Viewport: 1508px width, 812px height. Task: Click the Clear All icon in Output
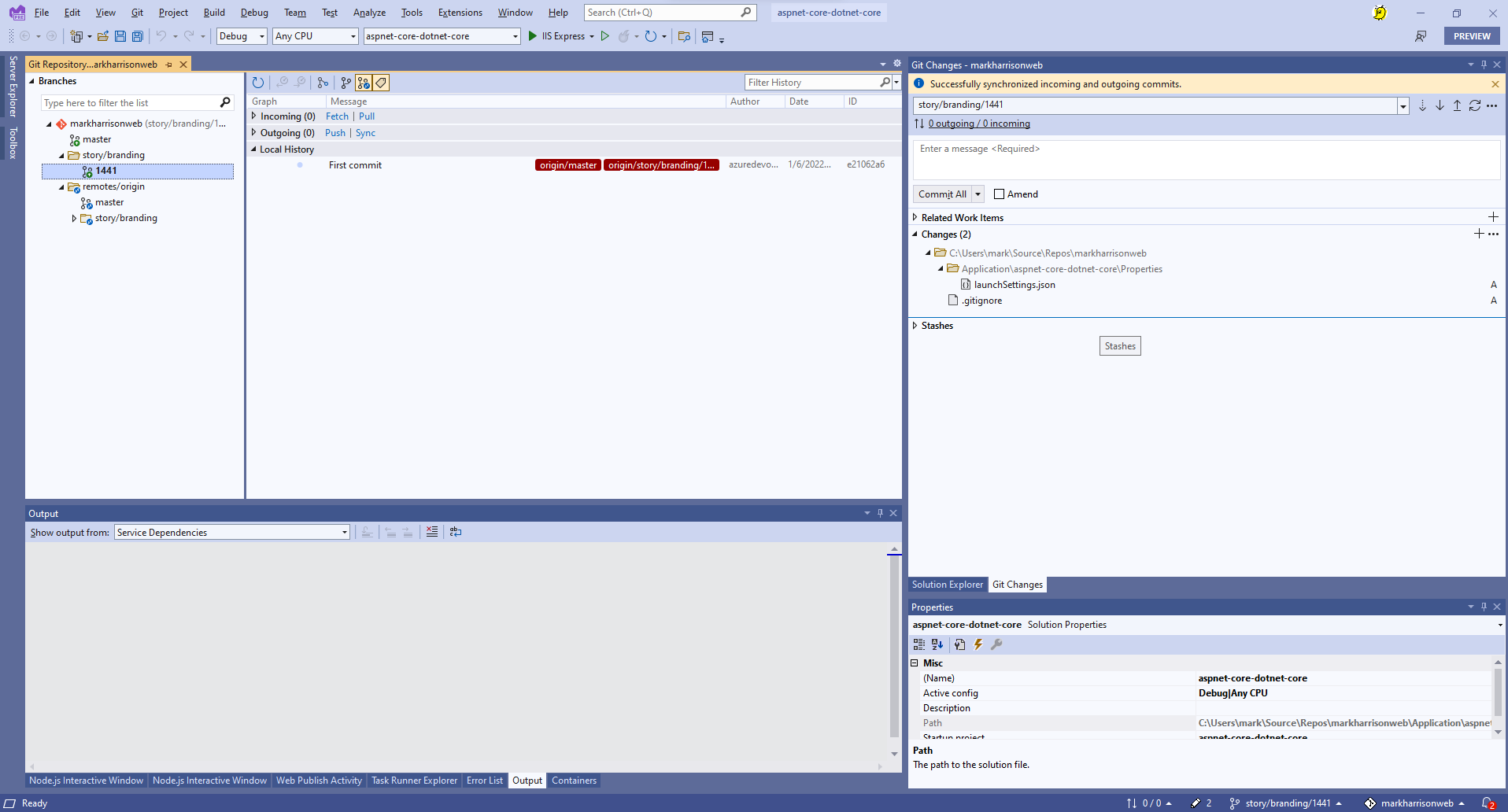click(432, 532)
